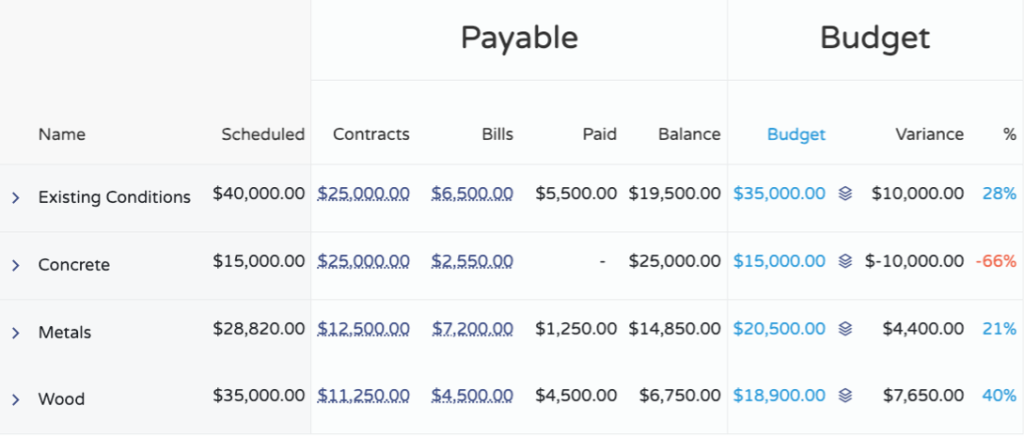The height and width of the screenshot is (436, 1024).
Task: Click the Variance column header
Action: click(929, 134)
